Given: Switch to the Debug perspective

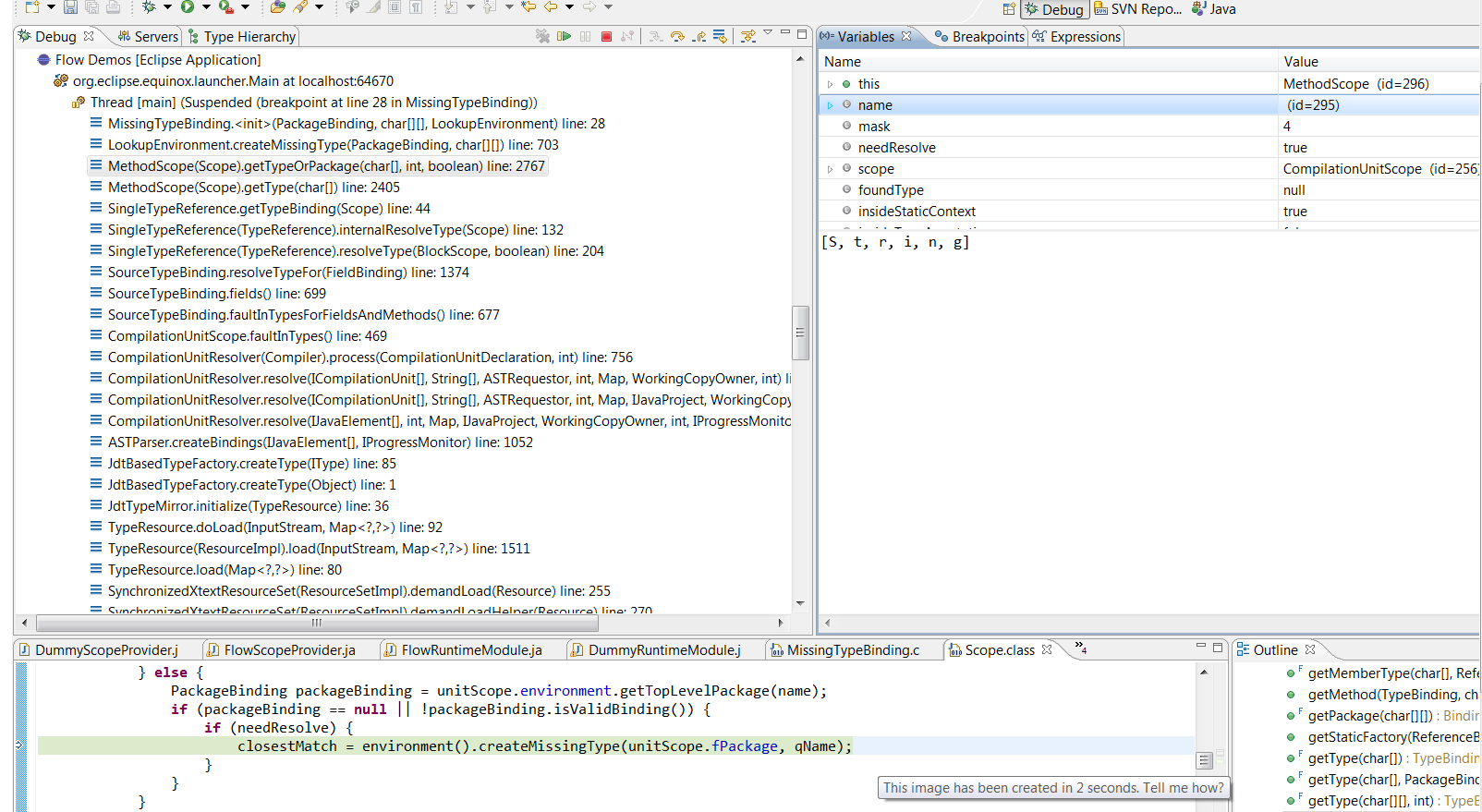Looking at the screenshot, I should [1054, 9].
